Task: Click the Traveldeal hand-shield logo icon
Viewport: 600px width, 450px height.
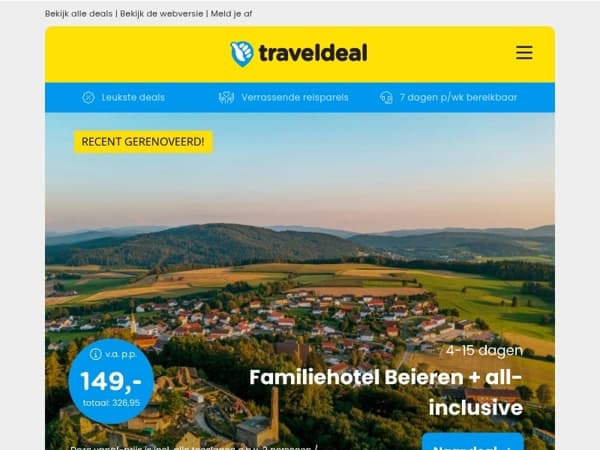Action: pyautogui.click(x=242, y=54)
